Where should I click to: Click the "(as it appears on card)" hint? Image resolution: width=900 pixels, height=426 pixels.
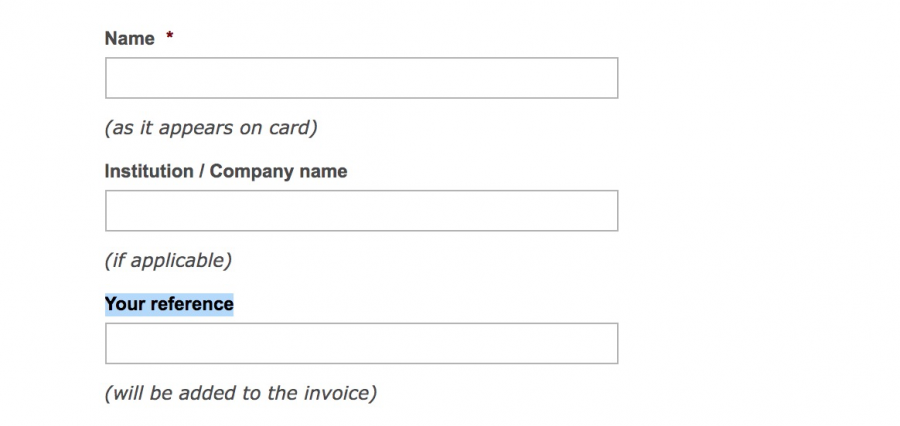click(211, 128)
